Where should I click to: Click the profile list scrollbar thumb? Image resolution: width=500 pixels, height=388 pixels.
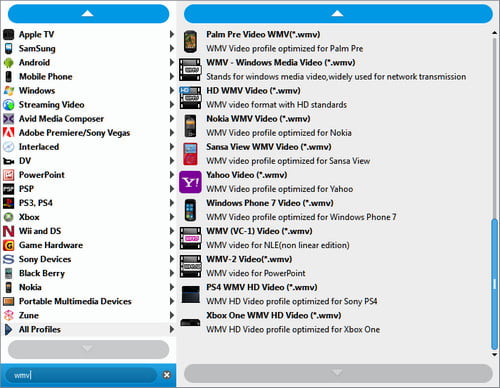pos(495,284)
